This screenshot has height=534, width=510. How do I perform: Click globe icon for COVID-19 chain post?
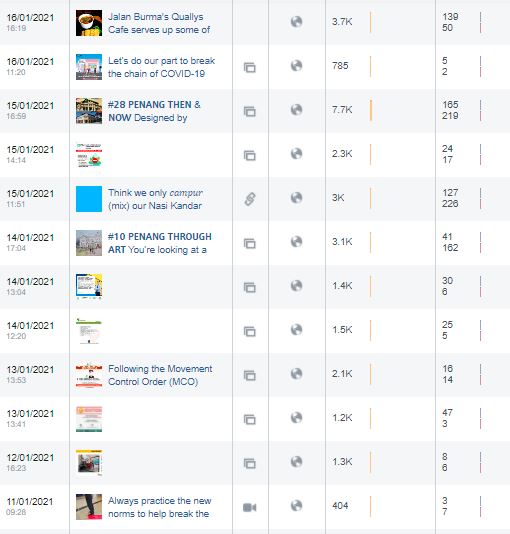[297, 66]
